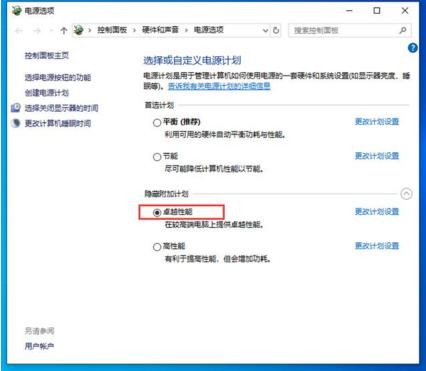Click the address bar location icon
The width and height of the screenshot is (426, 371).
[79, 30]
